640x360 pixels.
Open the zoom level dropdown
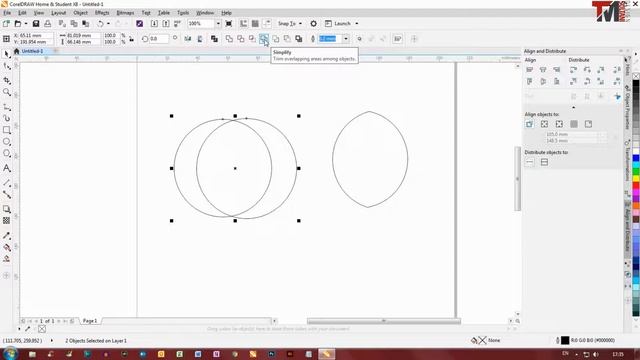[x=218, y=24]
